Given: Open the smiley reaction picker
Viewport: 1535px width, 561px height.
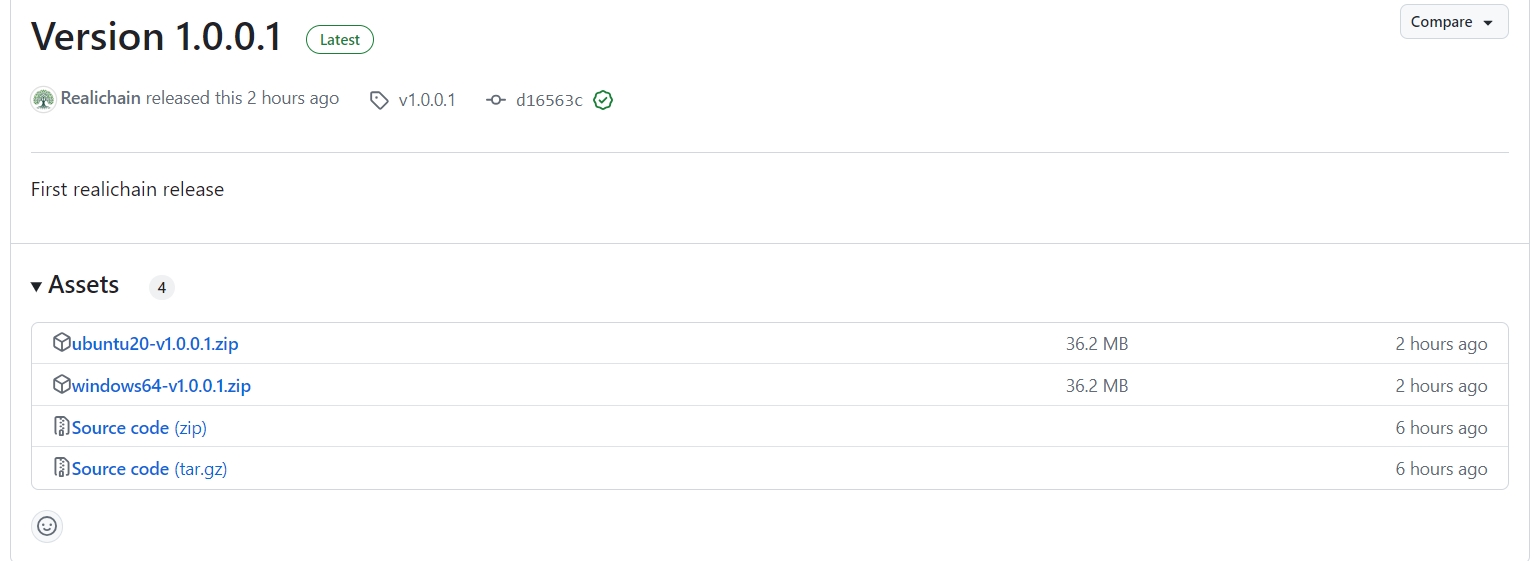Looking at the screenshot, I should [47, 526].
